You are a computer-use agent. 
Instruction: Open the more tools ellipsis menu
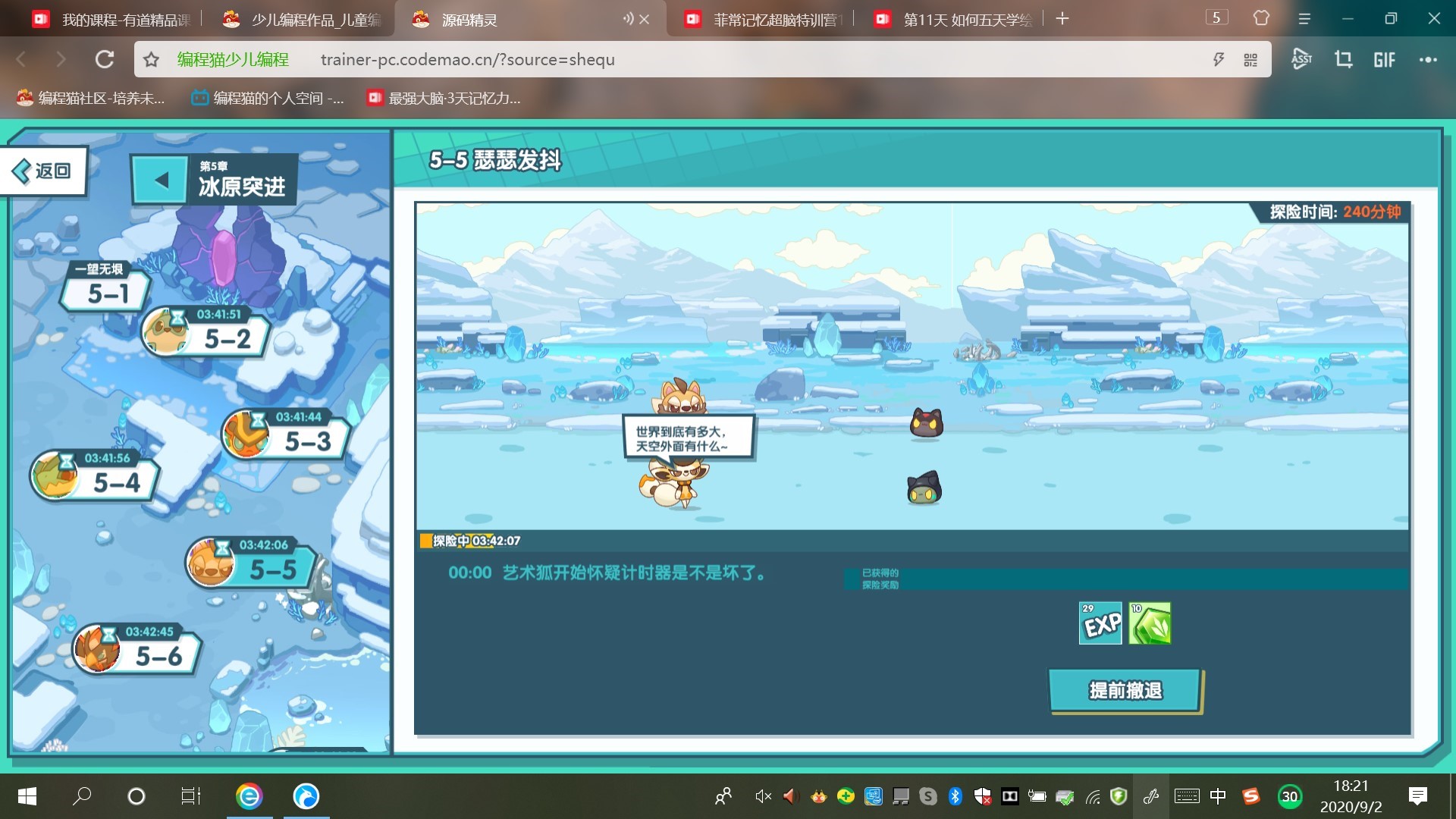coord(1428,60)
